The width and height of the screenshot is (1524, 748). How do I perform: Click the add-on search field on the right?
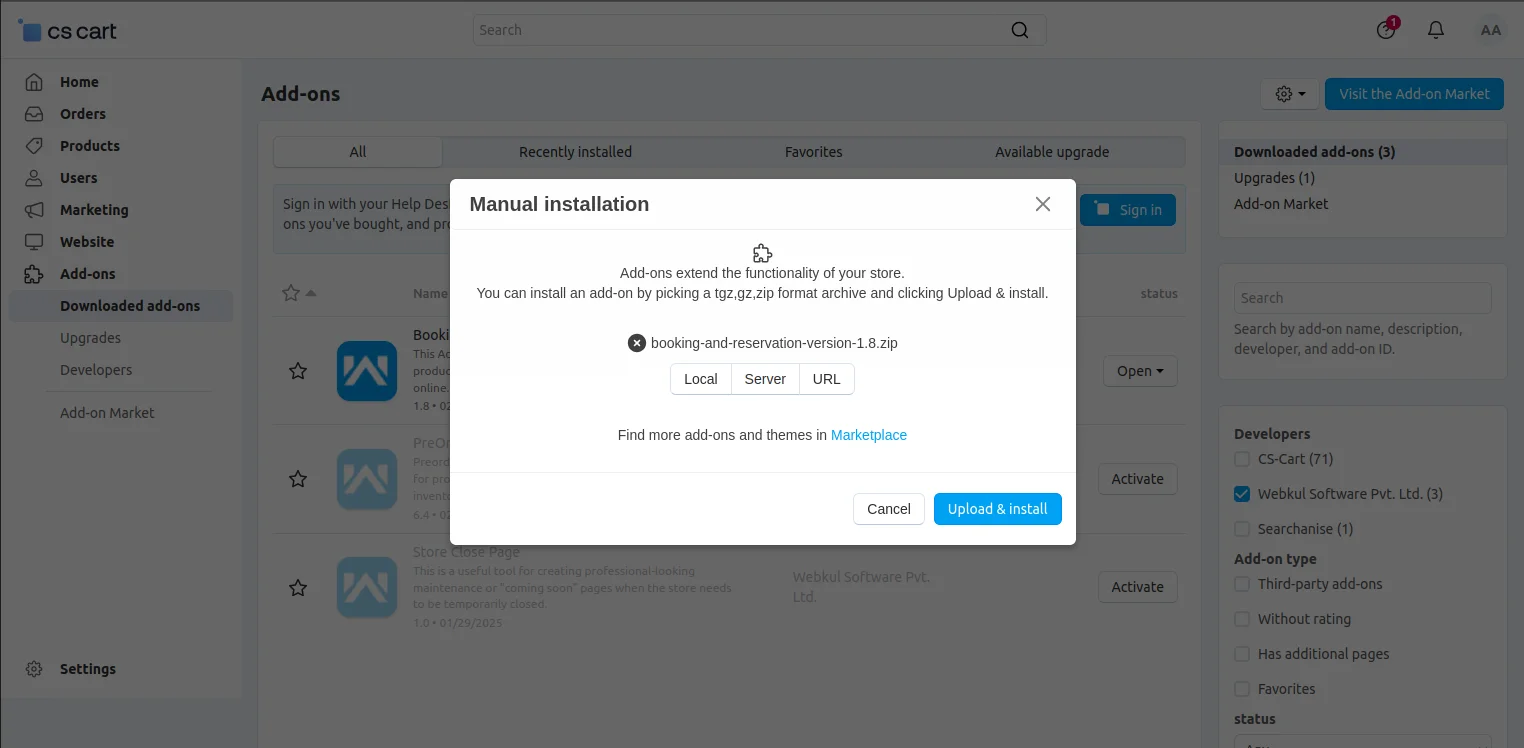(x=1362, y=297)
